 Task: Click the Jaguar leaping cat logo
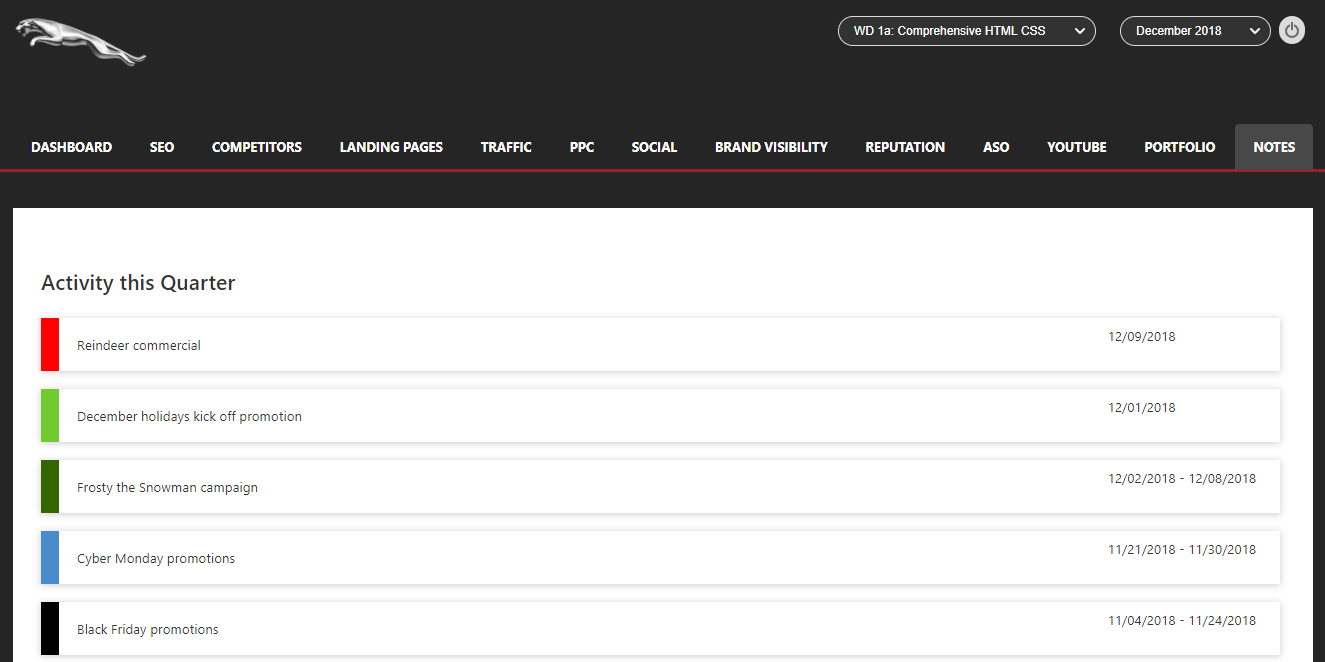coord(80,41)
